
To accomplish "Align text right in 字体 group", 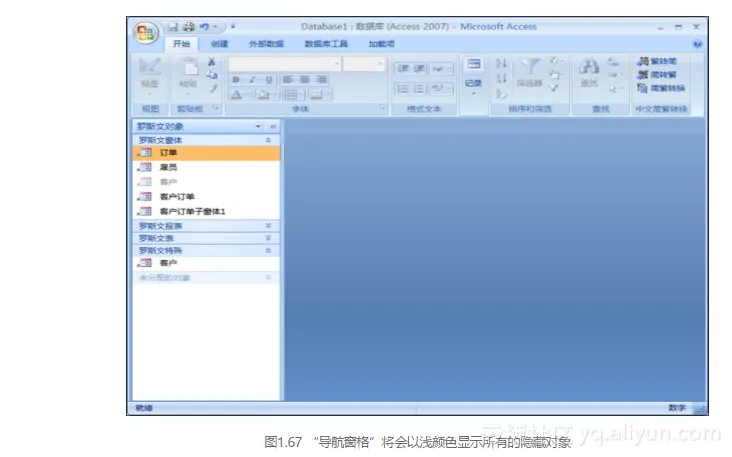I will coord(321,80).
